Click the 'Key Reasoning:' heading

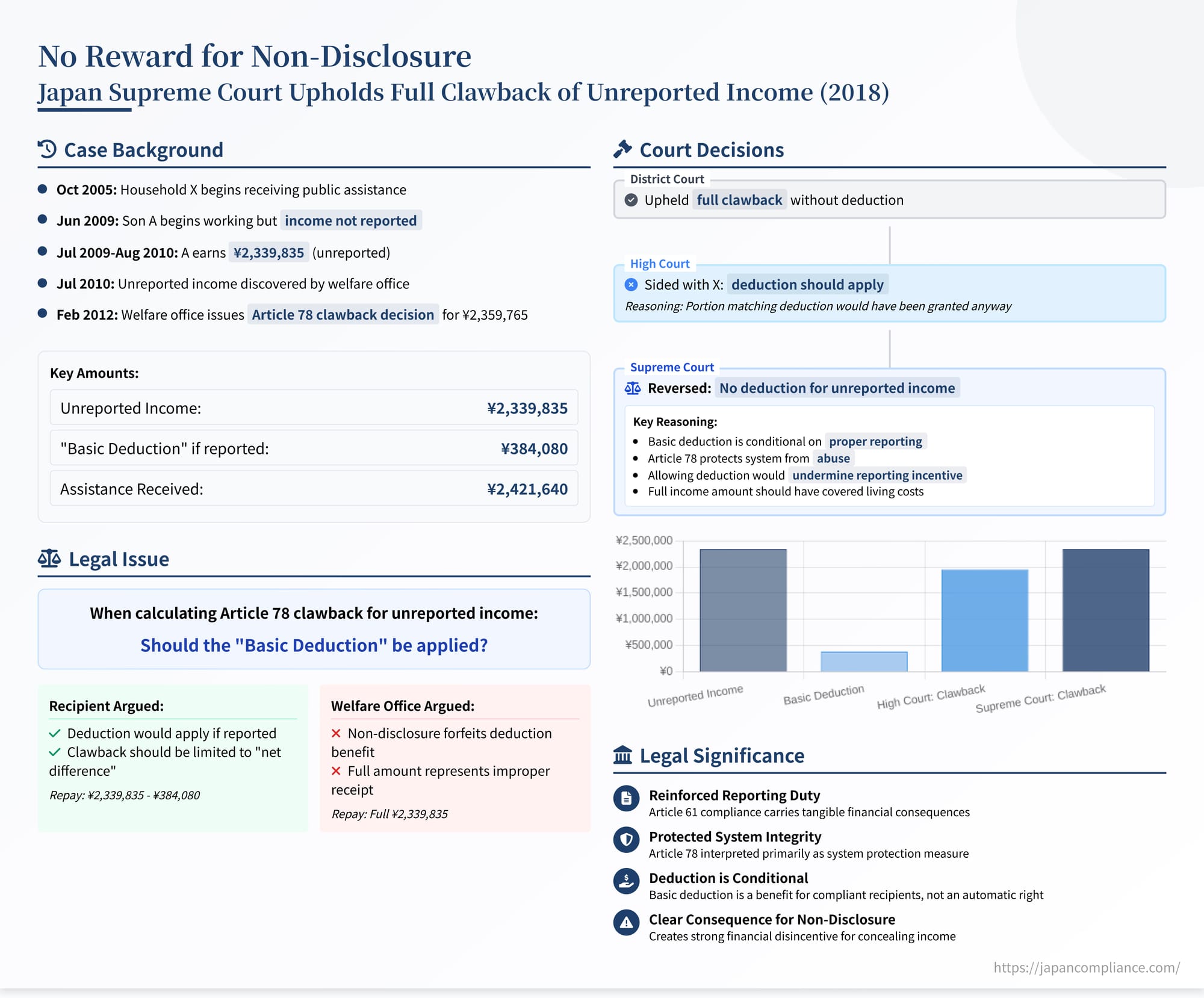click(675, 422)
